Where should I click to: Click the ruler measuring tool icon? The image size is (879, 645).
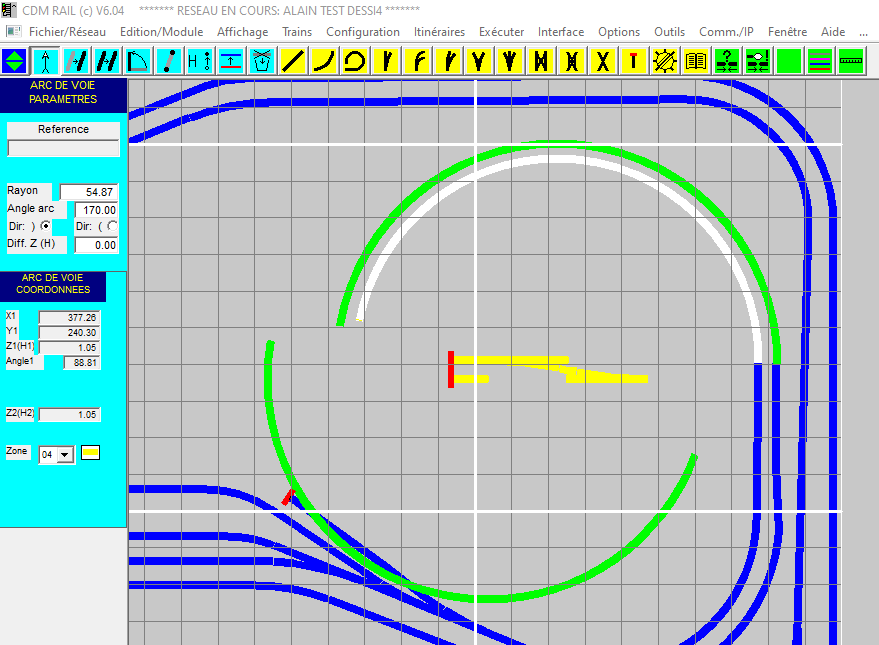point(850,61)
